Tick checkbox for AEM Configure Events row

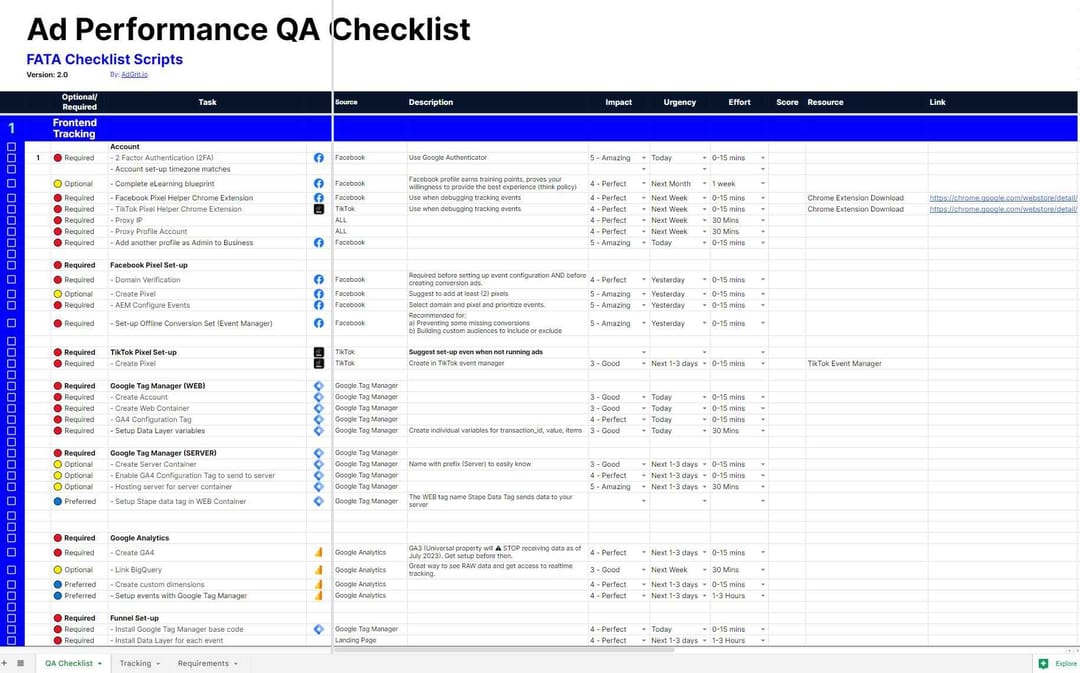11,305
